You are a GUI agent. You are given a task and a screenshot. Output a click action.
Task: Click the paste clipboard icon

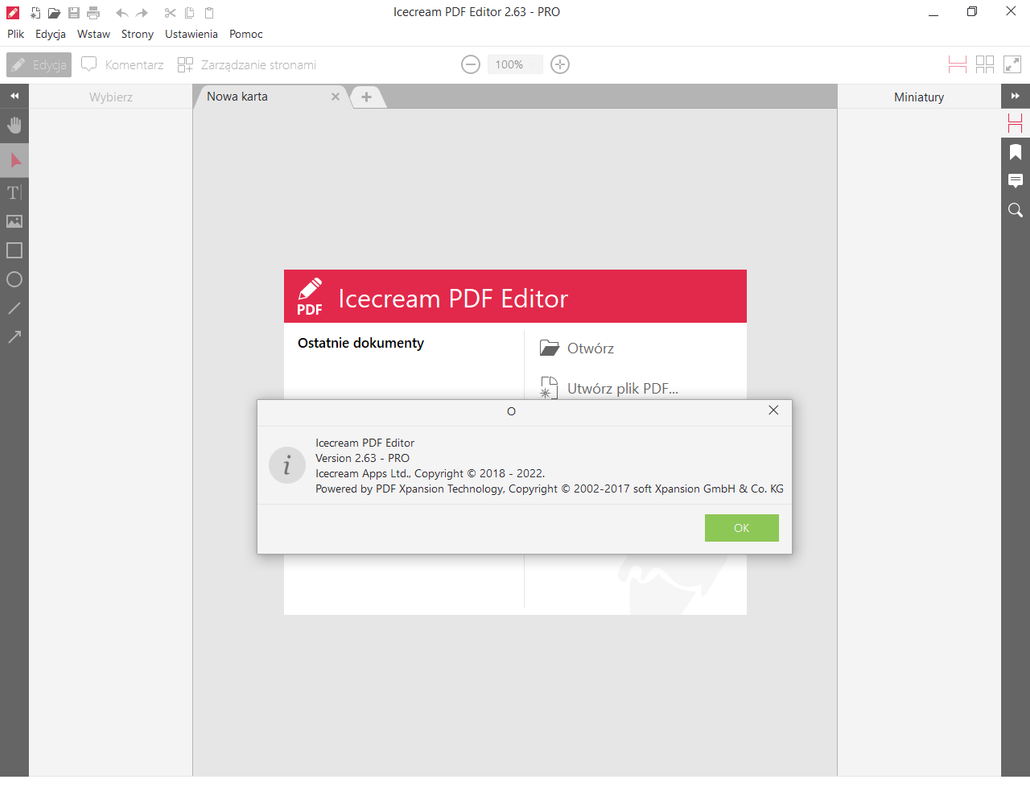(x=209, y=12)
